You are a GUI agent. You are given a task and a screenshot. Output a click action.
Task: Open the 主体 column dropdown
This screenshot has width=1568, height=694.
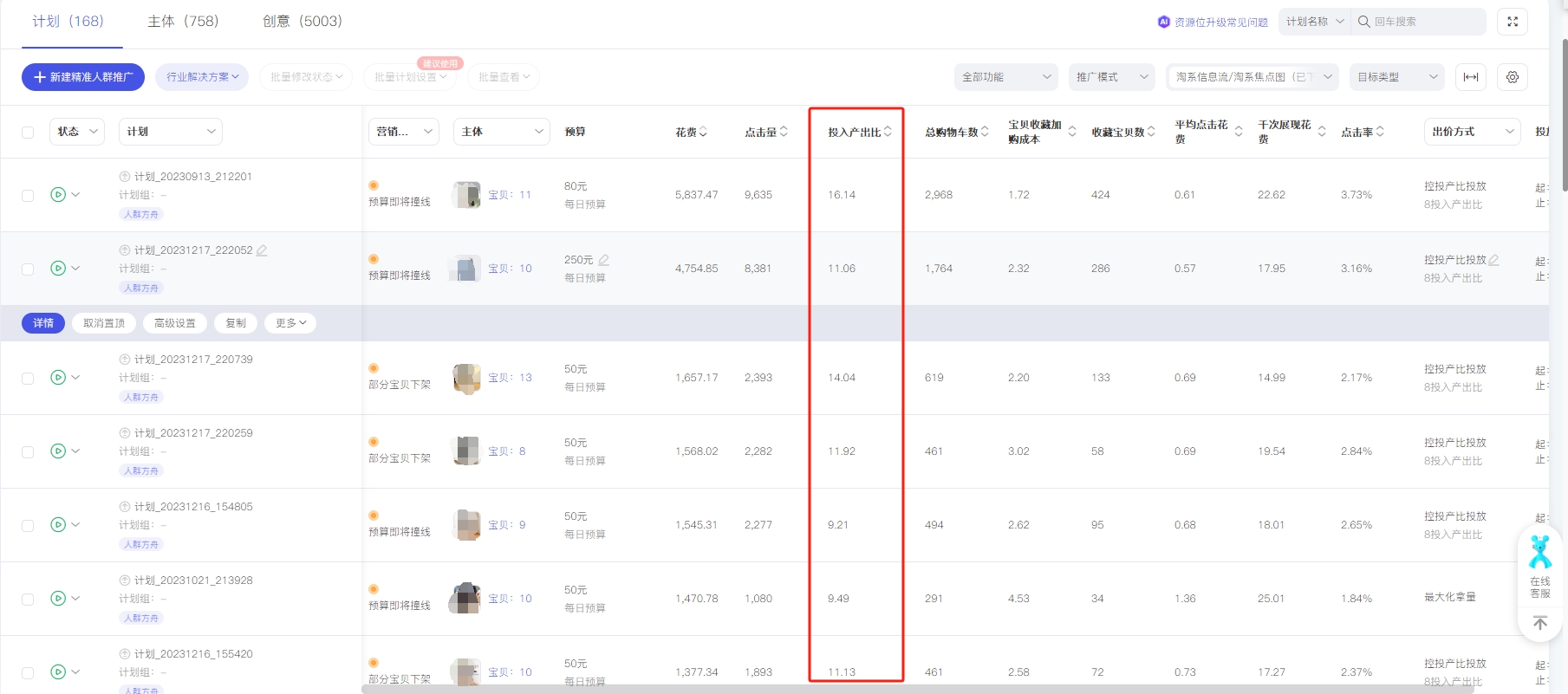(x=502, y=132)
